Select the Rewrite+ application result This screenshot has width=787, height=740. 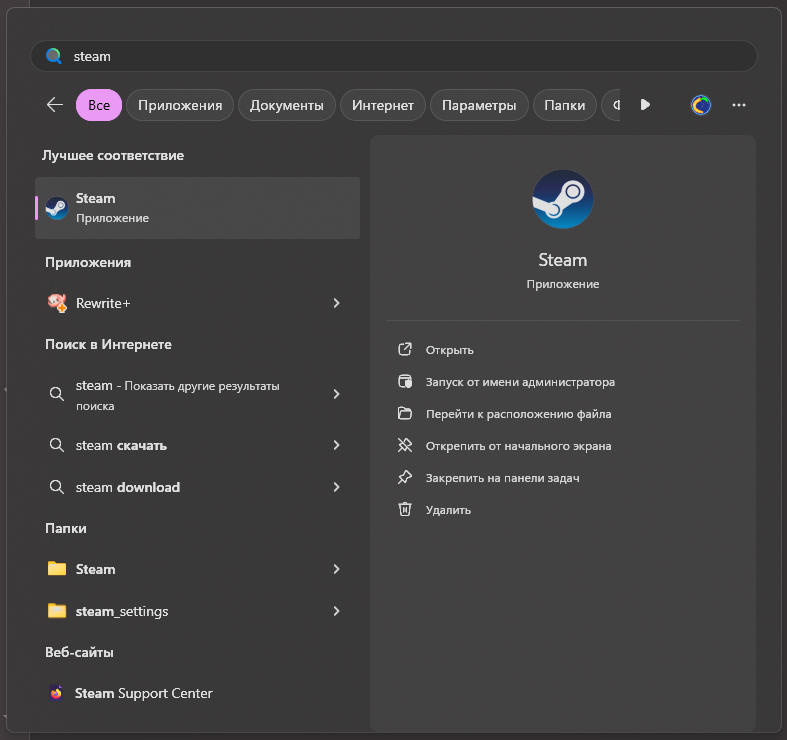(197, 303)
